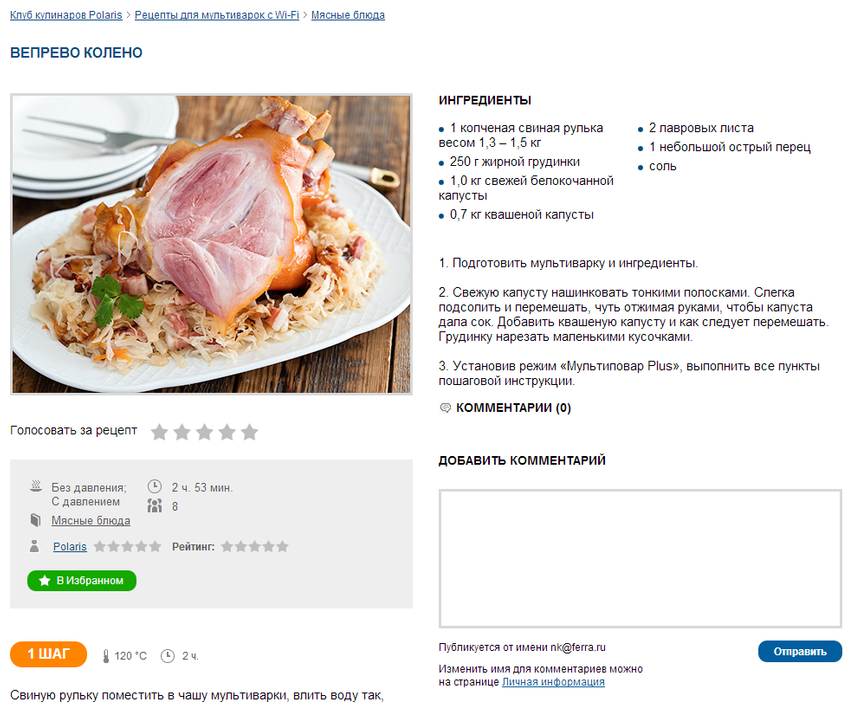Submit the comment with Отправить button

[x=800, y=651]
